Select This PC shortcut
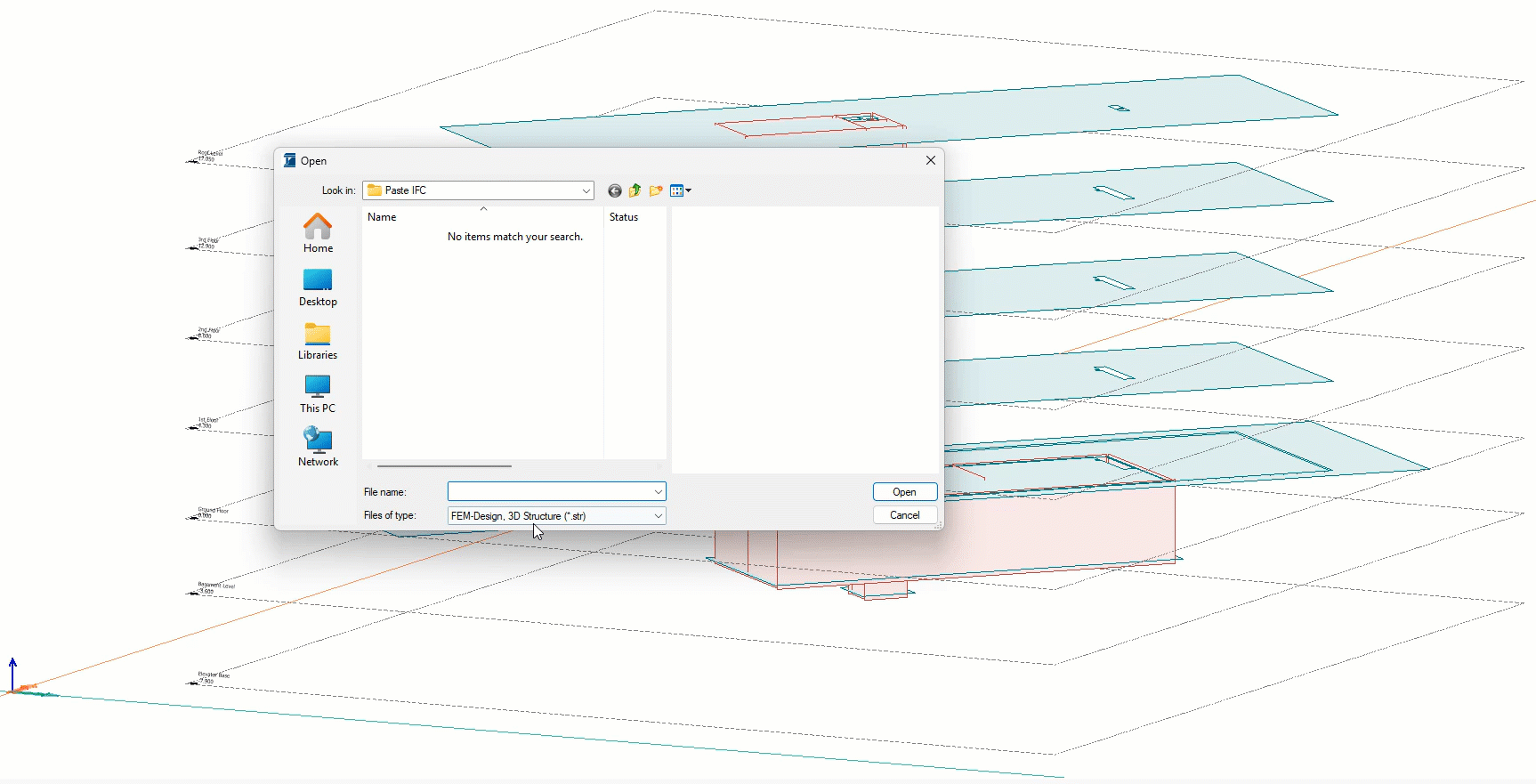This screenshot has width=1536, height=784. tap(318, 393)
